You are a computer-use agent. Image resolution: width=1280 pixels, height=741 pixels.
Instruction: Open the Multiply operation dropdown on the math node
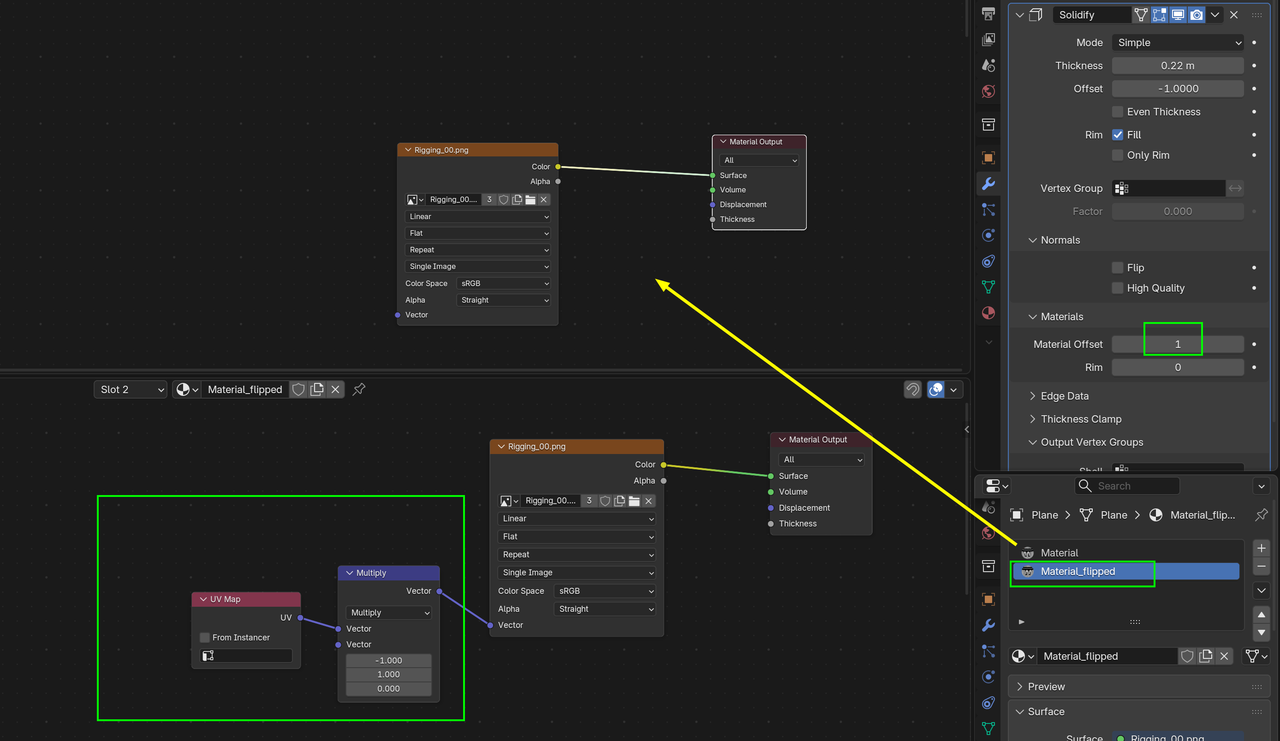(x=389, y=613)
